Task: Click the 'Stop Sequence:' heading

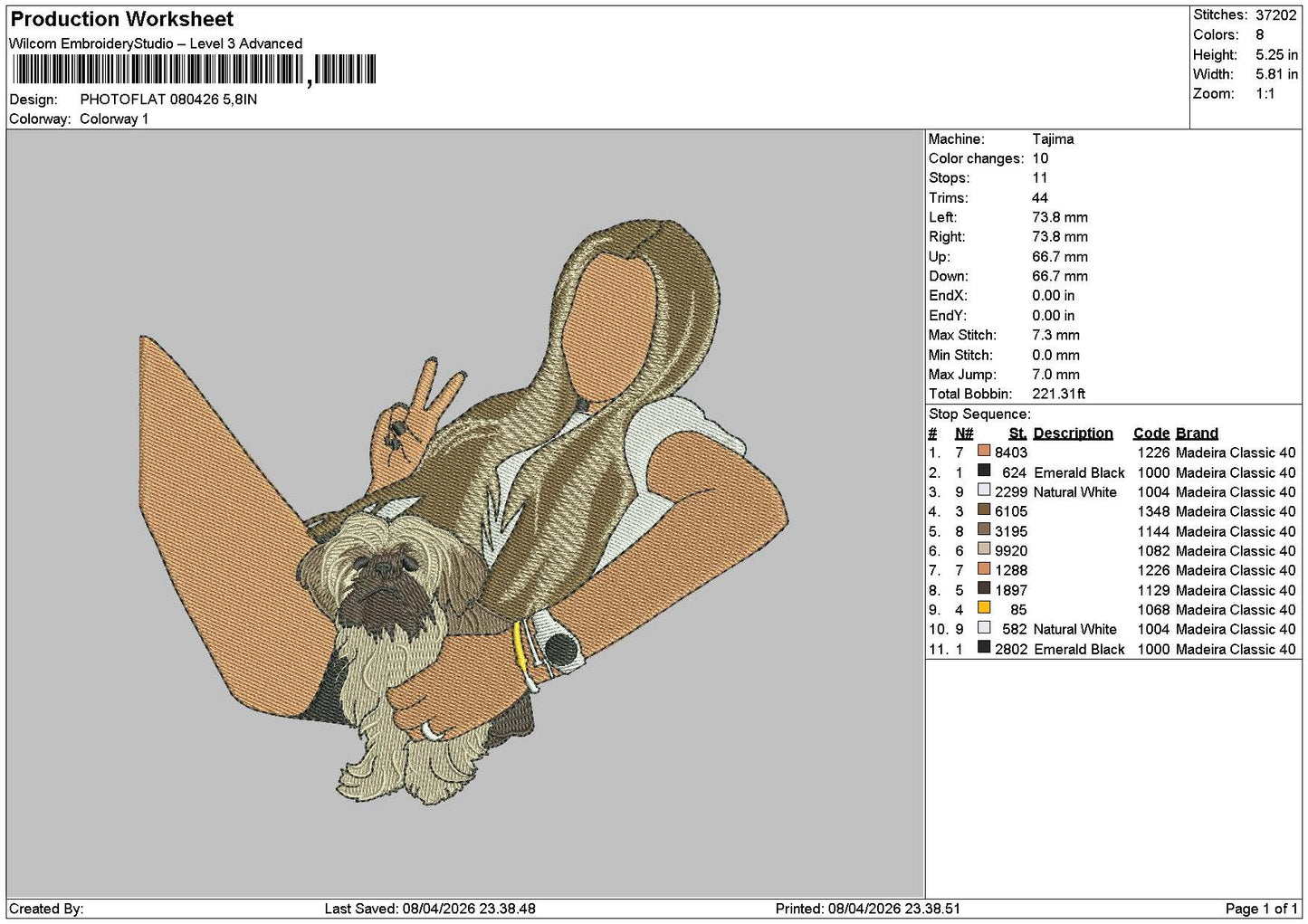Action: click(x=979, y=414)
